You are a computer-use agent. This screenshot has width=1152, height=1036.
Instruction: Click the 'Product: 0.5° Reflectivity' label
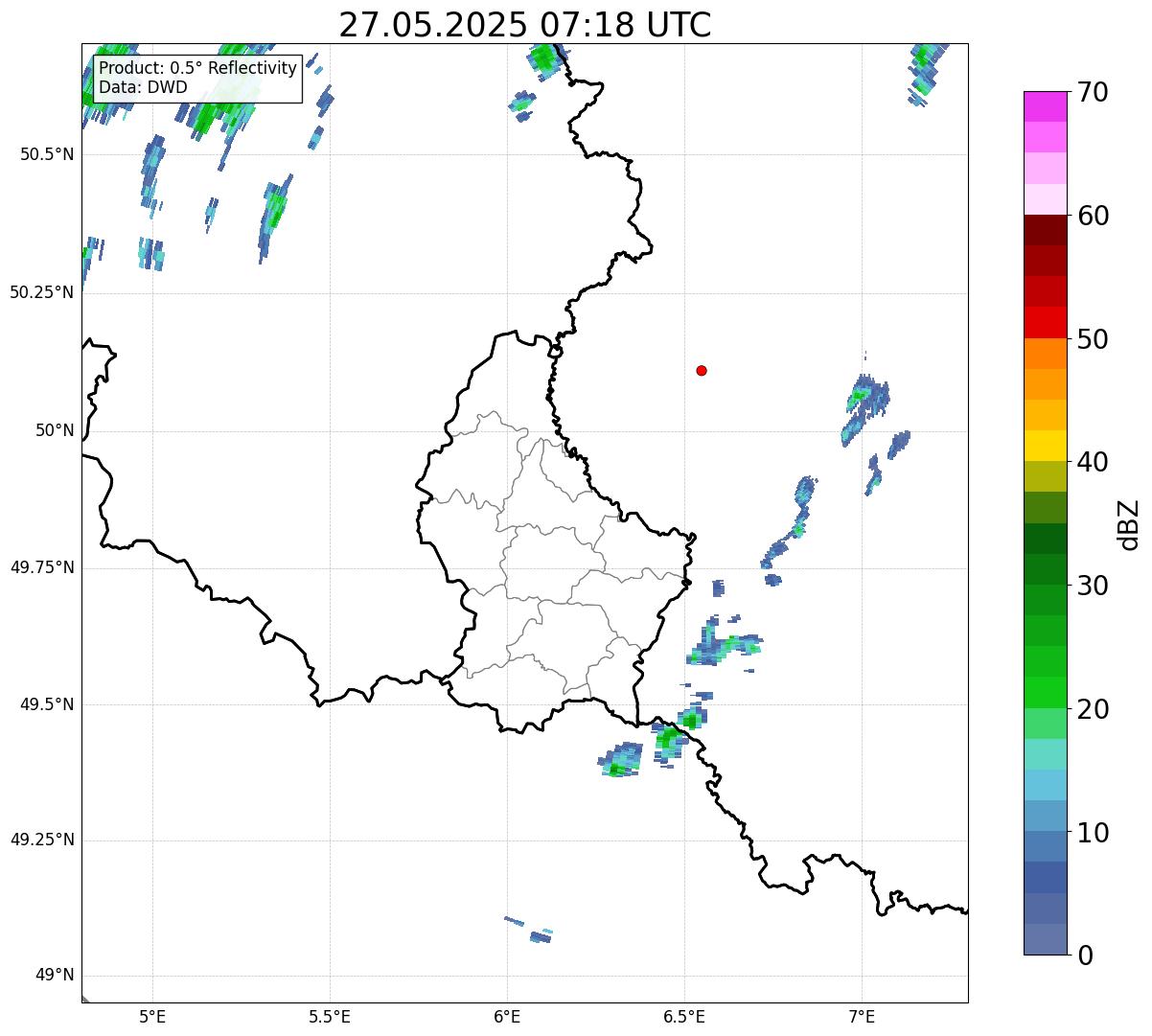pos(197,69)
